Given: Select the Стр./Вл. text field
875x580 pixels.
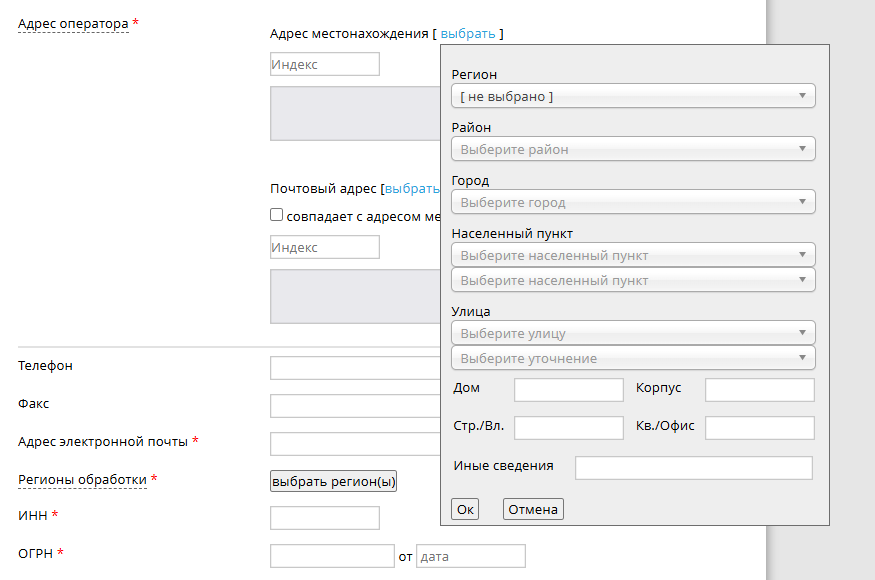Looking at the screenshot, I should pos(568,427).
